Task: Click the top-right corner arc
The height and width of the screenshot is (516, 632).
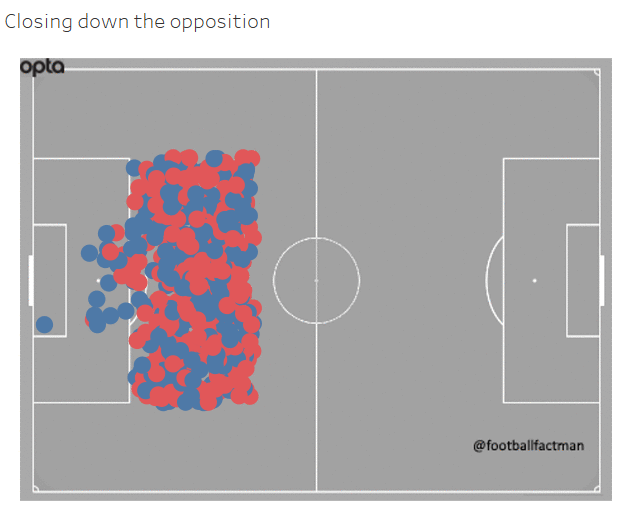Action: 596,71
